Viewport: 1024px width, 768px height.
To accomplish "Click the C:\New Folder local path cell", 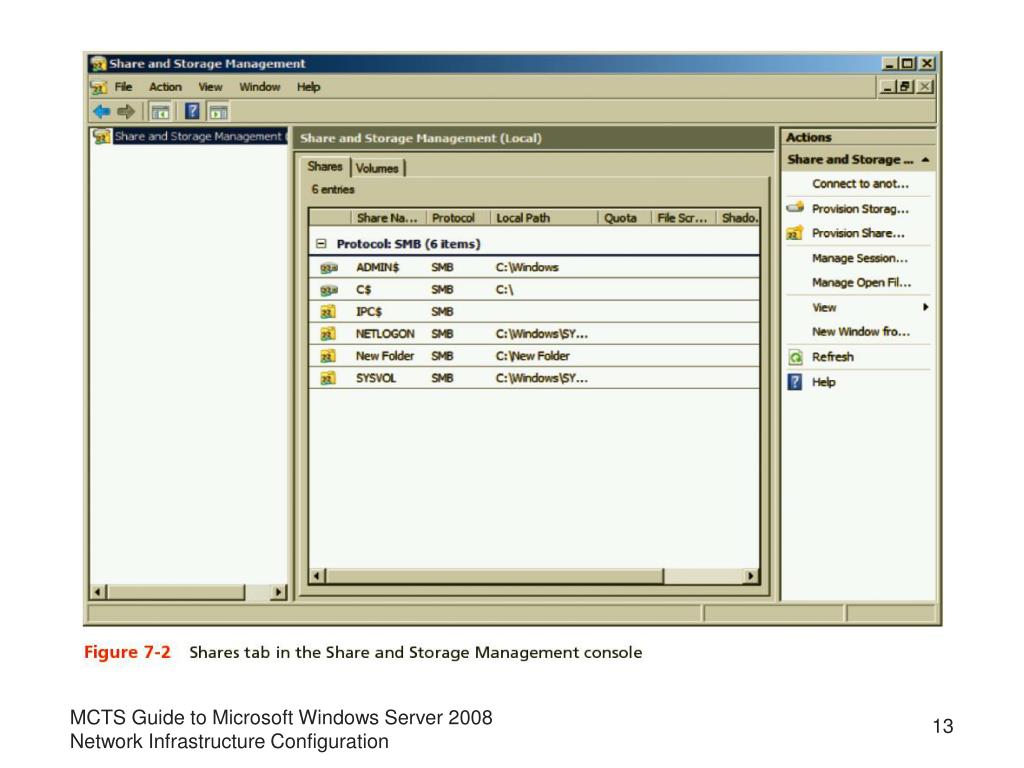I will [x=532, y=357].
